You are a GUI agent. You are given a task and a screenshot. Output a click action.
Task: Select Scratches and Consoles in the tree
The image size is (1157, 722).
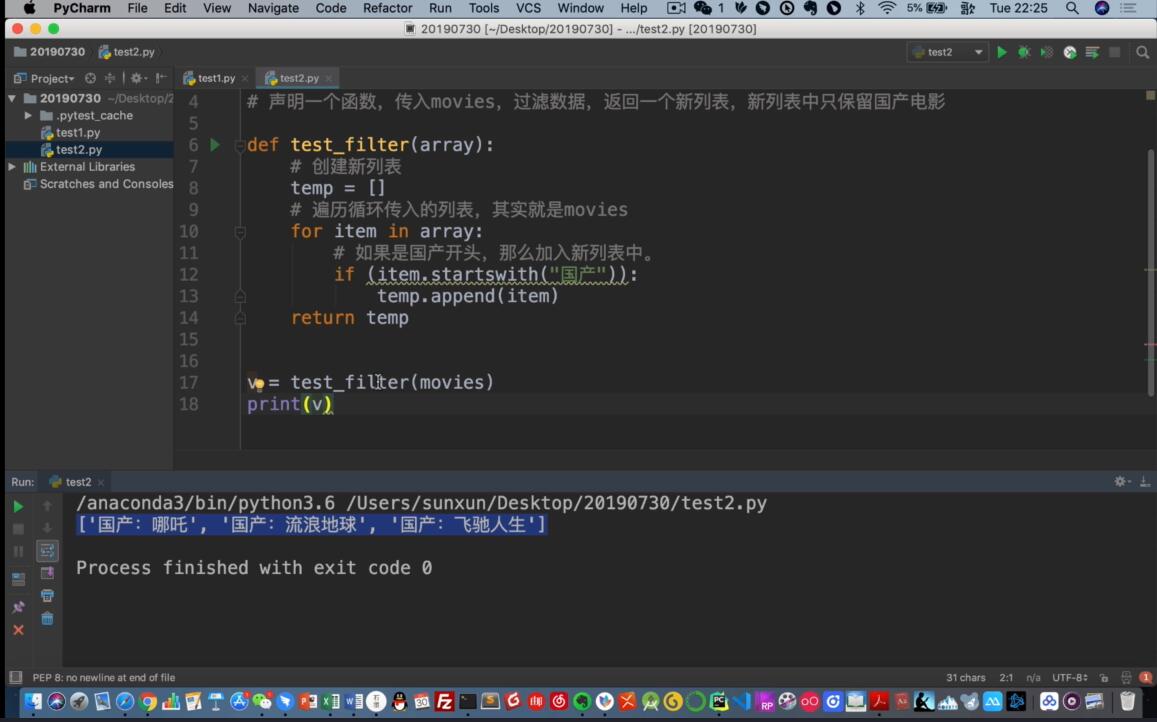click(98, 184)
